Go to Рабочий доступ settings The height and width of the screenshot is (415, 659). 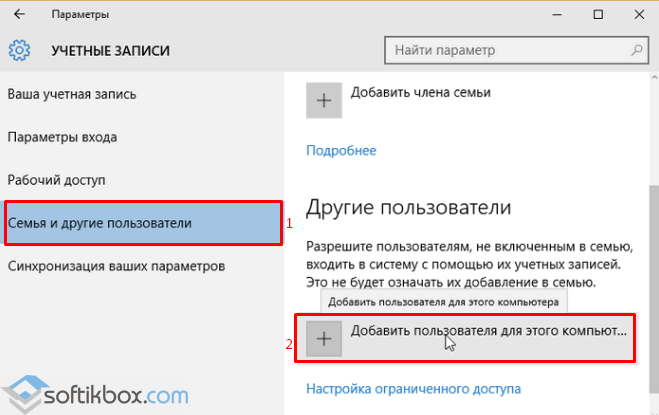coord(56,180)
